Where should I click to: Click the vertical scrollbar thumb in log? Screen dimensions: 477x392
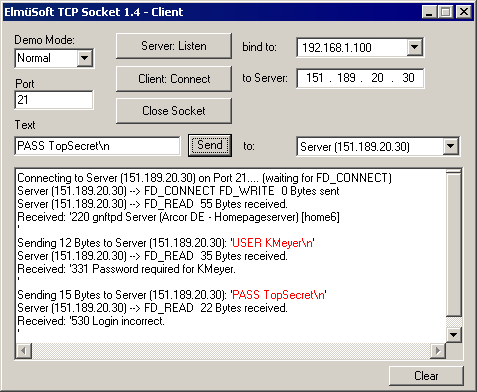click(x=453, y=243)
